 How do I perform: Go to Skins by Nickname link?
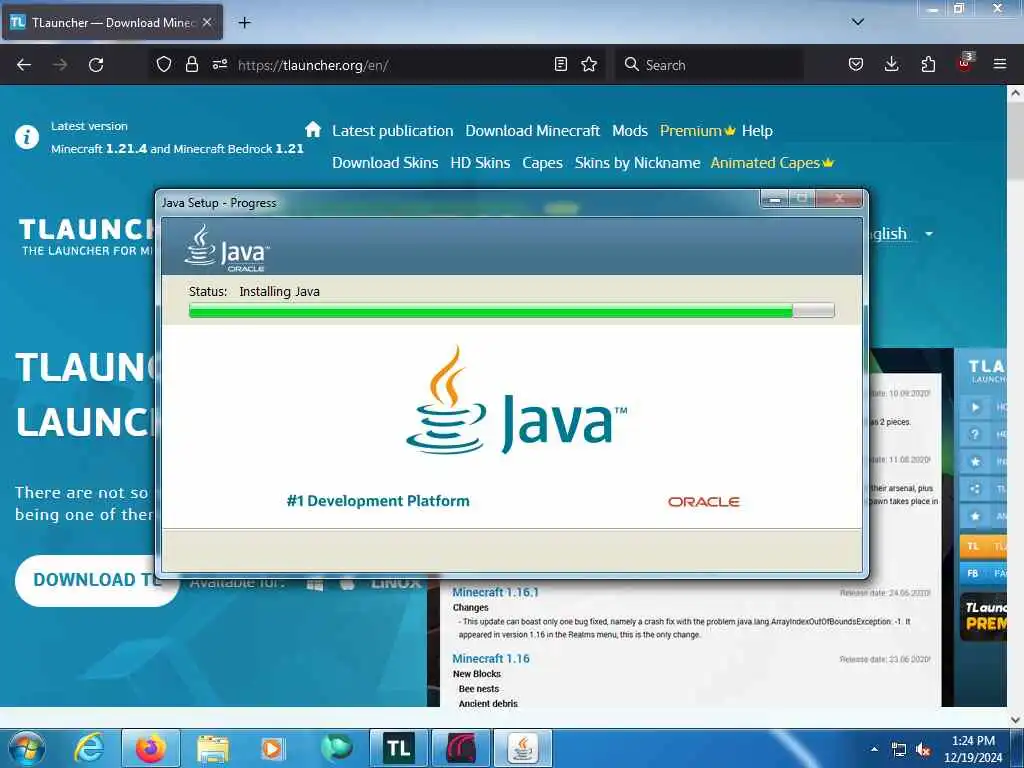pyautogui.click(x=637, y=163)
